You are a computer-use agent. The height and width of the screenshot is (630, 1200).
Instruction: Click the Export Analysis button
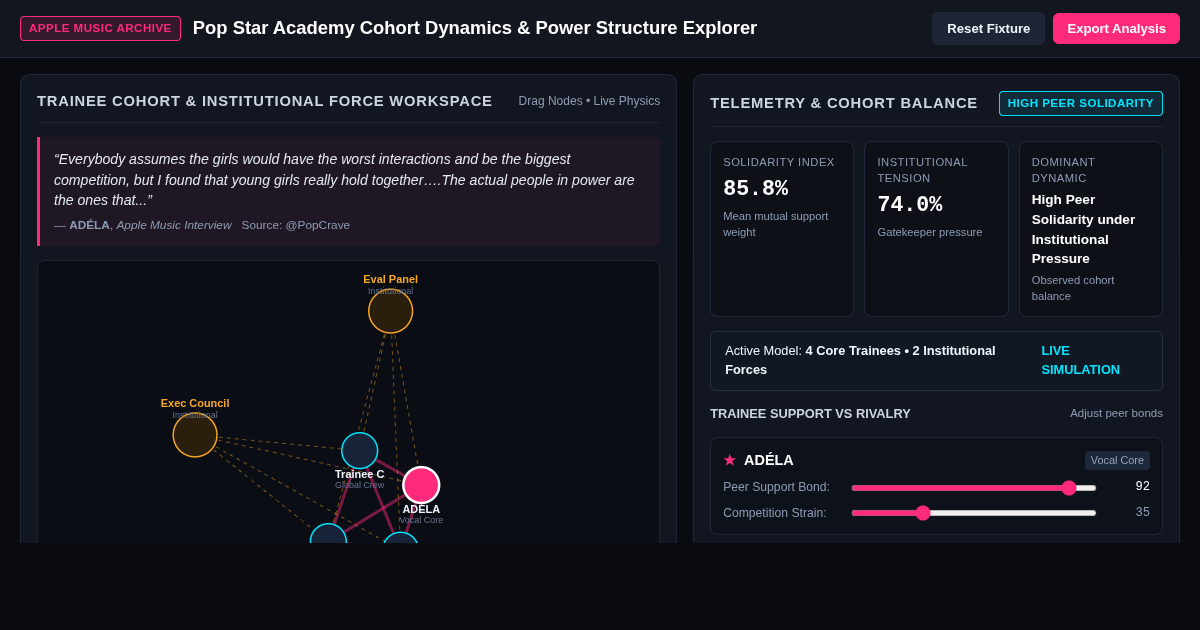tap(1116, 28)
